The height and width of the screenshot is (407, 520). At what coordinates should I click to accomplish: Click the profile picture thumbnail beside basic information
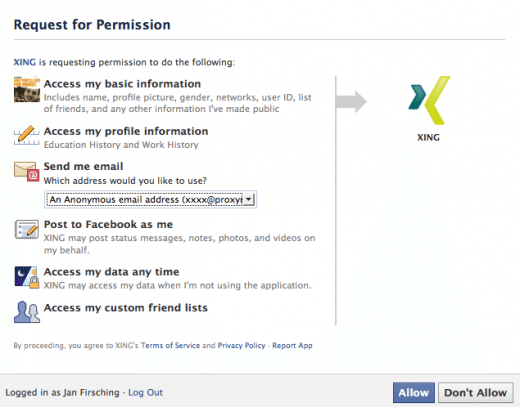tap(27, 89)
